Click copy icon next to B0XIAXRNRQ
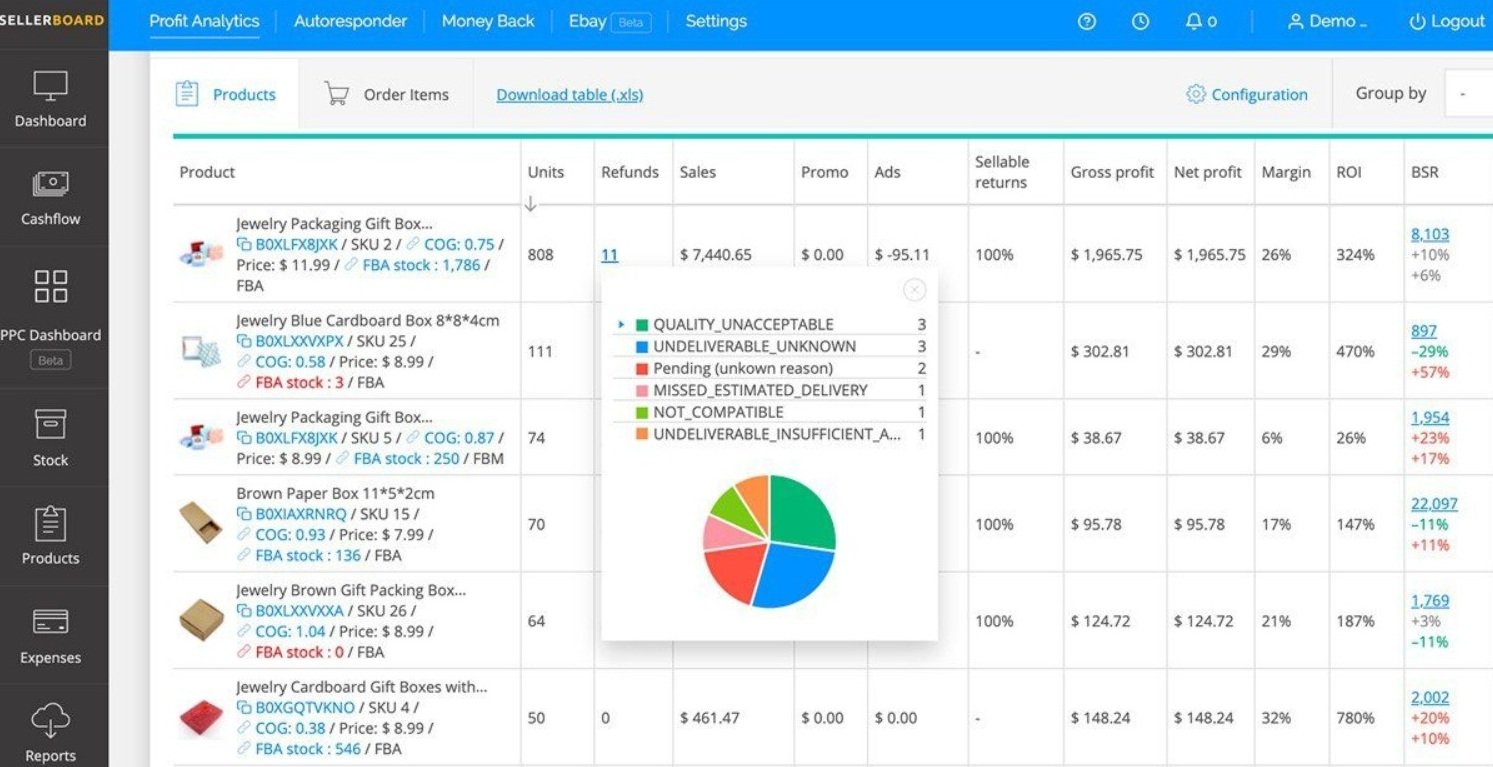1493x767 pixels. (243, 514)
